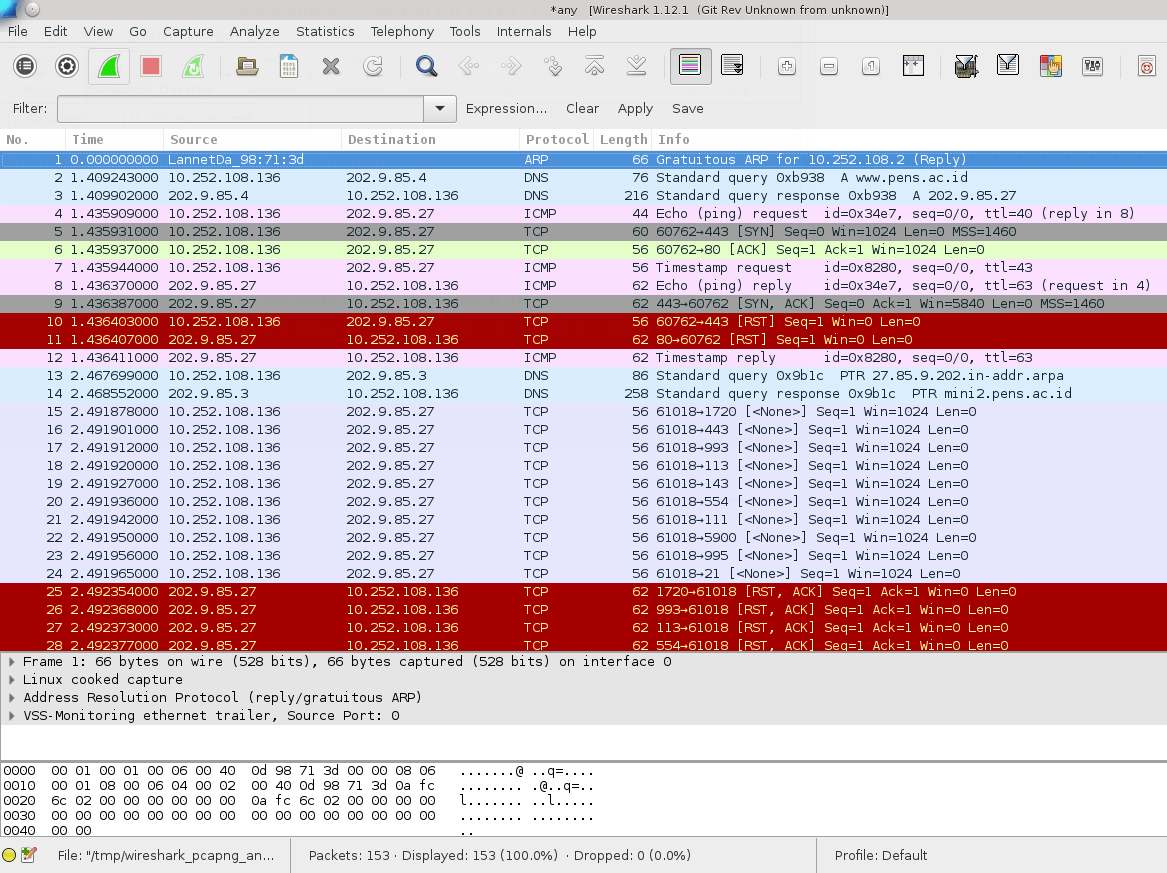
Task: Sort by the Info column header
Action: point(909,139)
